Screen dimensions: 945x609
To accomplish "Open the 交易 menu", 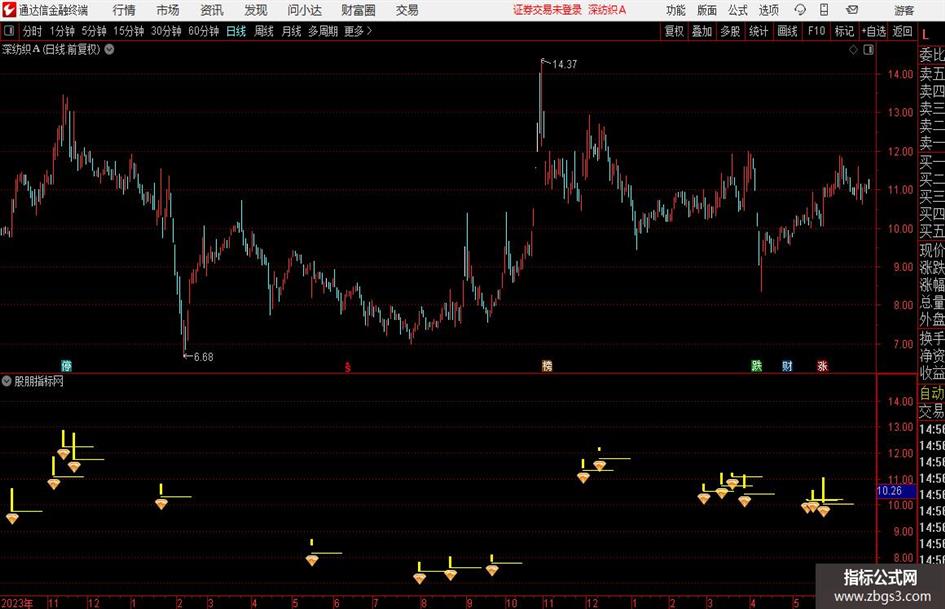I will click(407, 10).
